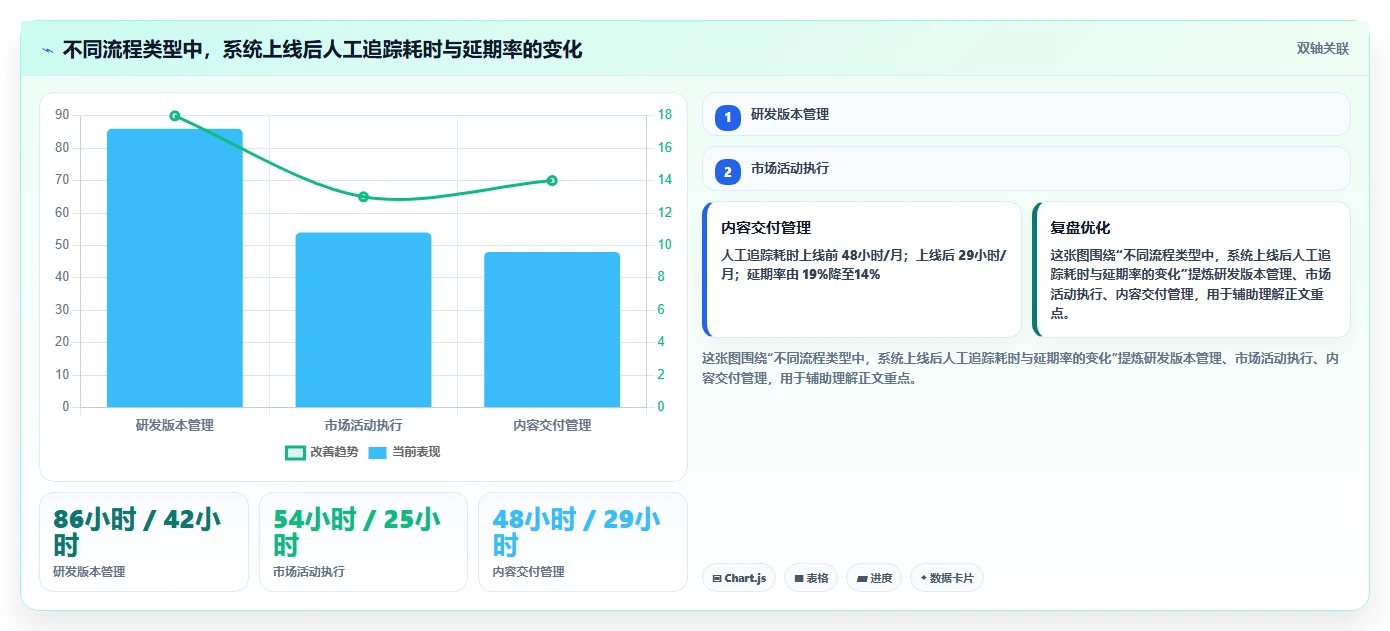Click the 内容交付管理 caption under 48小时
This screenshot has height=631, width=1390.
click(529, 572)
